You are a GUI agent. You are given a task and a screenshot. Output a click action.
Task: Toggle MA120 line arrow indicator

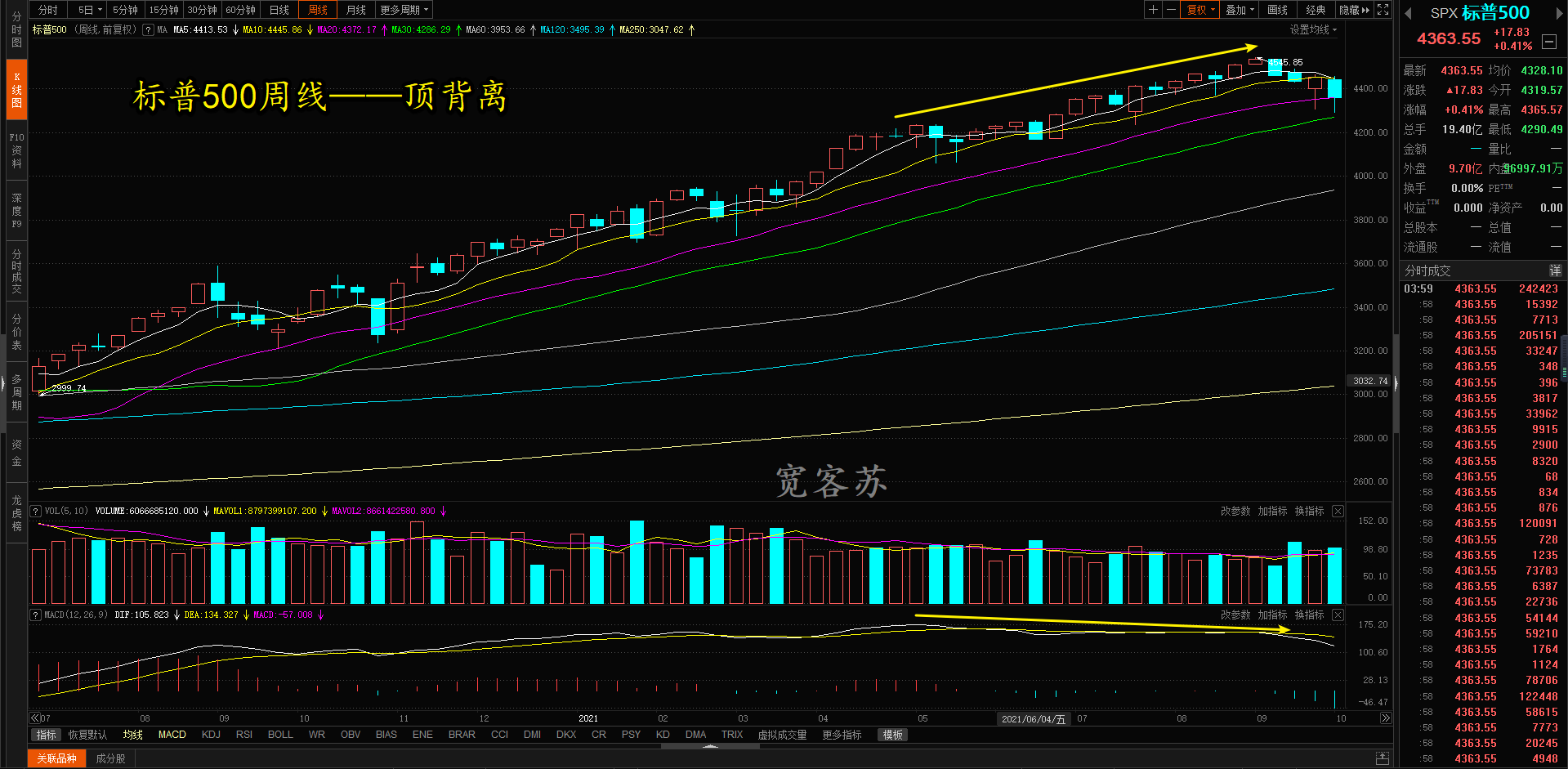(x=612, y=30)
